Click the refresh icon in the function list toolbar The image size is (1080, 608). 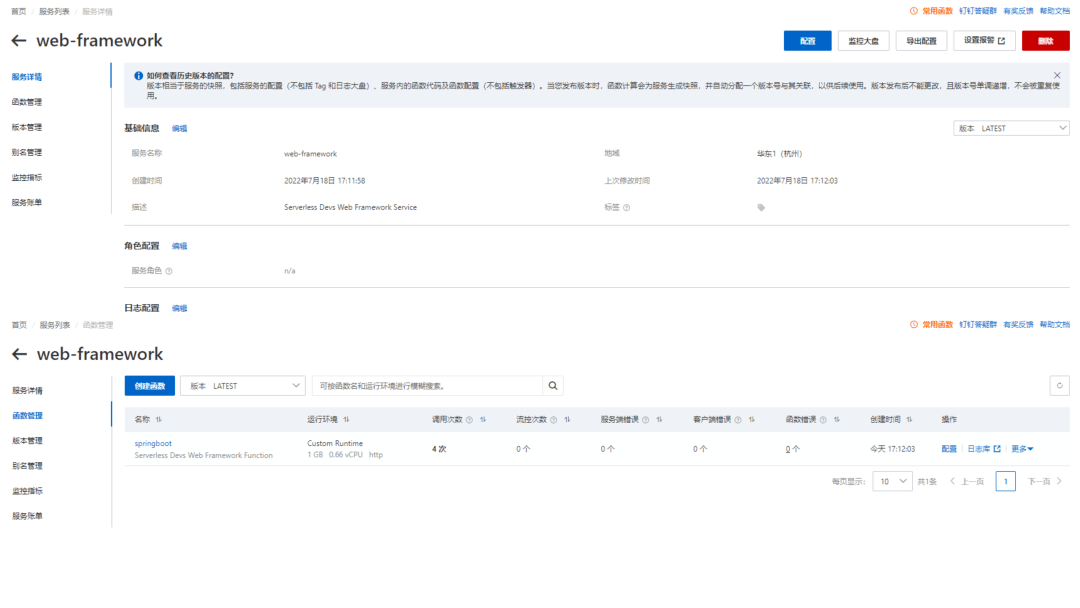pos(1059,386)
